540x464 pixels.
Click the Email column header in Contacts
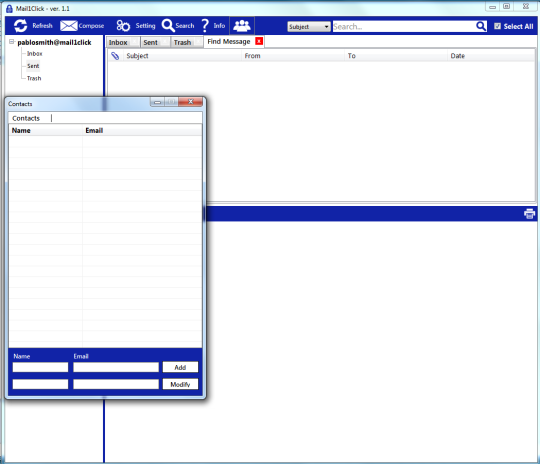(x=142, y=131)
